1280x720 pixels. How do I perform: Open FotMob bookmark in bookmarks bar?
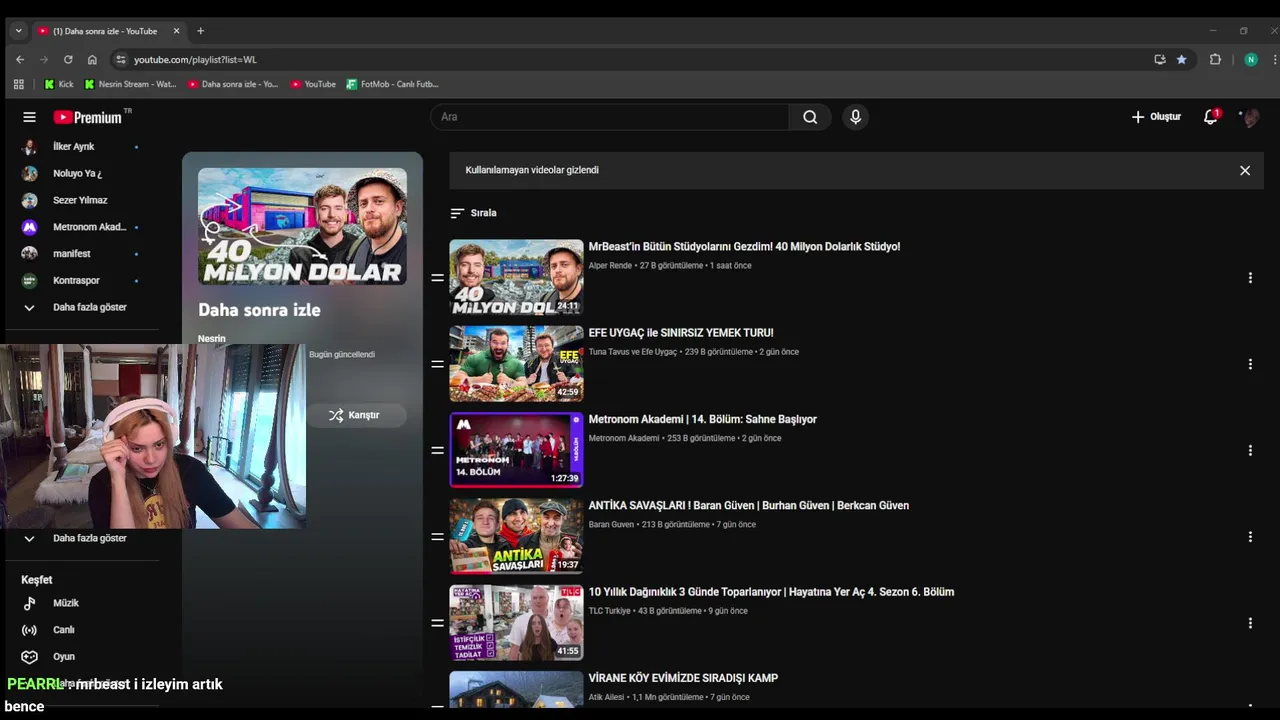click(x=393, y=84)
